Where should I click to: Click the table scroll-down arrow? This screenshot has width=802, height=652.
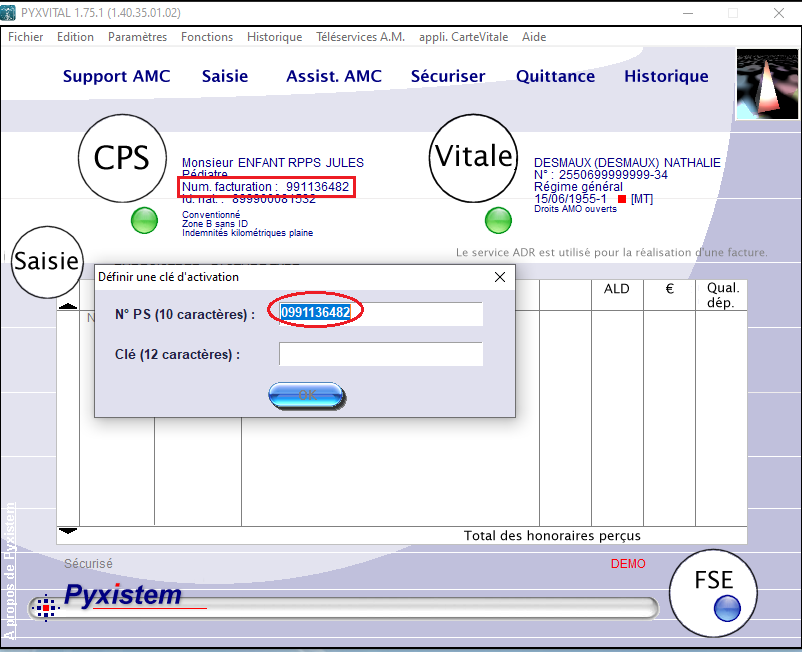click(68, 531)
